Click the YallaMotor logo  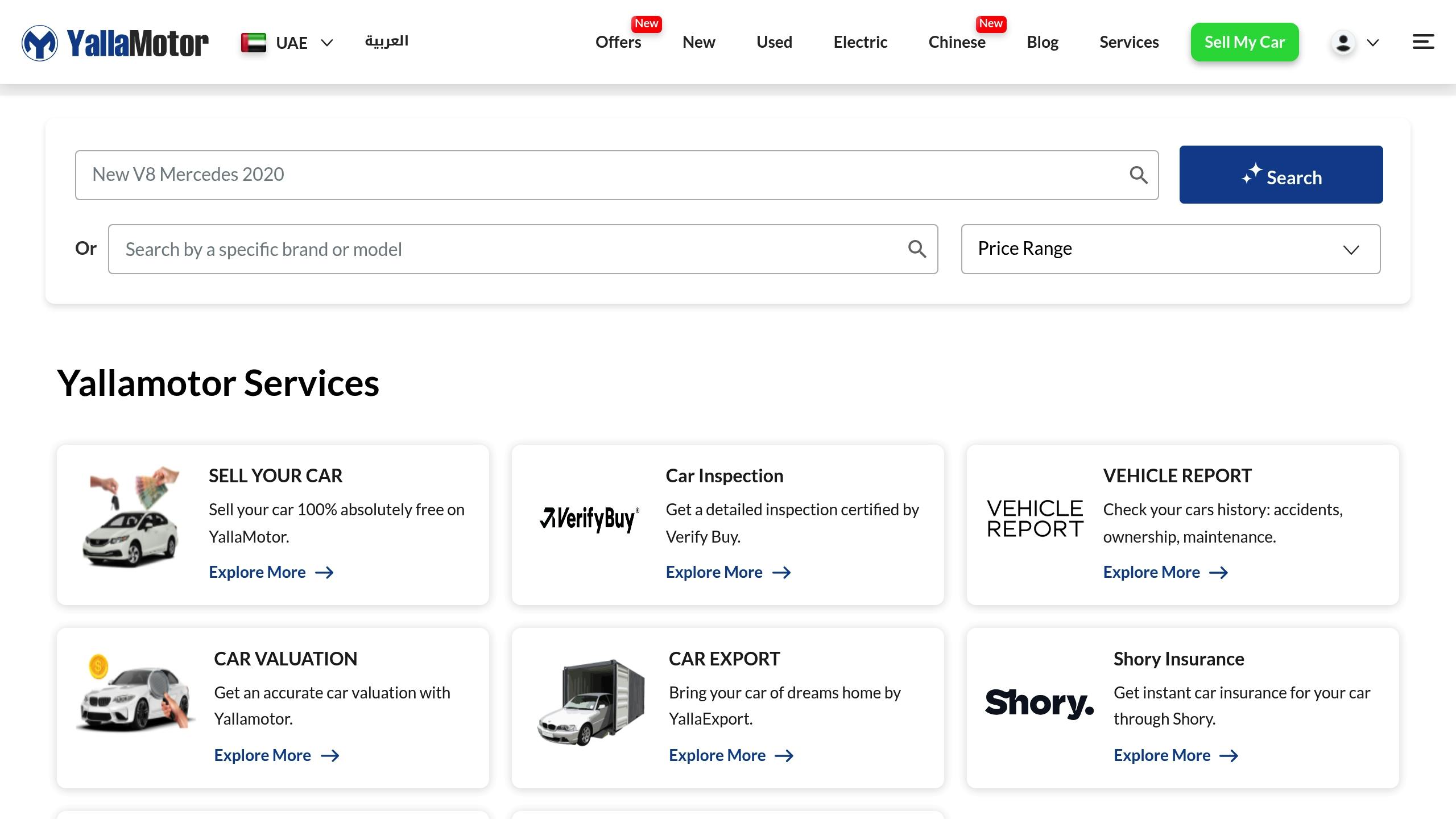115,43
